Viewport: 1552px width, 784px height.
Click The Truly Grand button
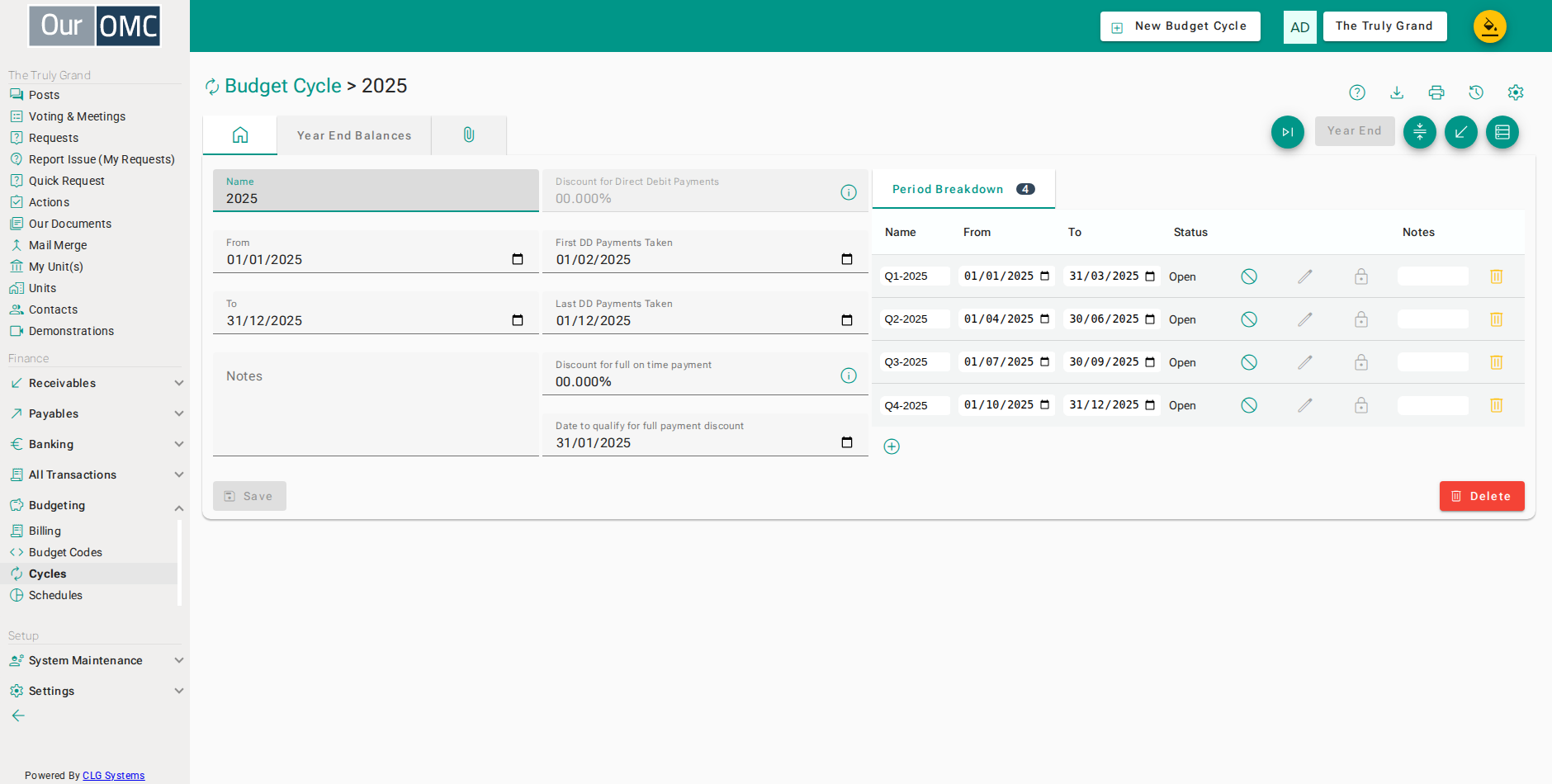[x=1384, y=26]
